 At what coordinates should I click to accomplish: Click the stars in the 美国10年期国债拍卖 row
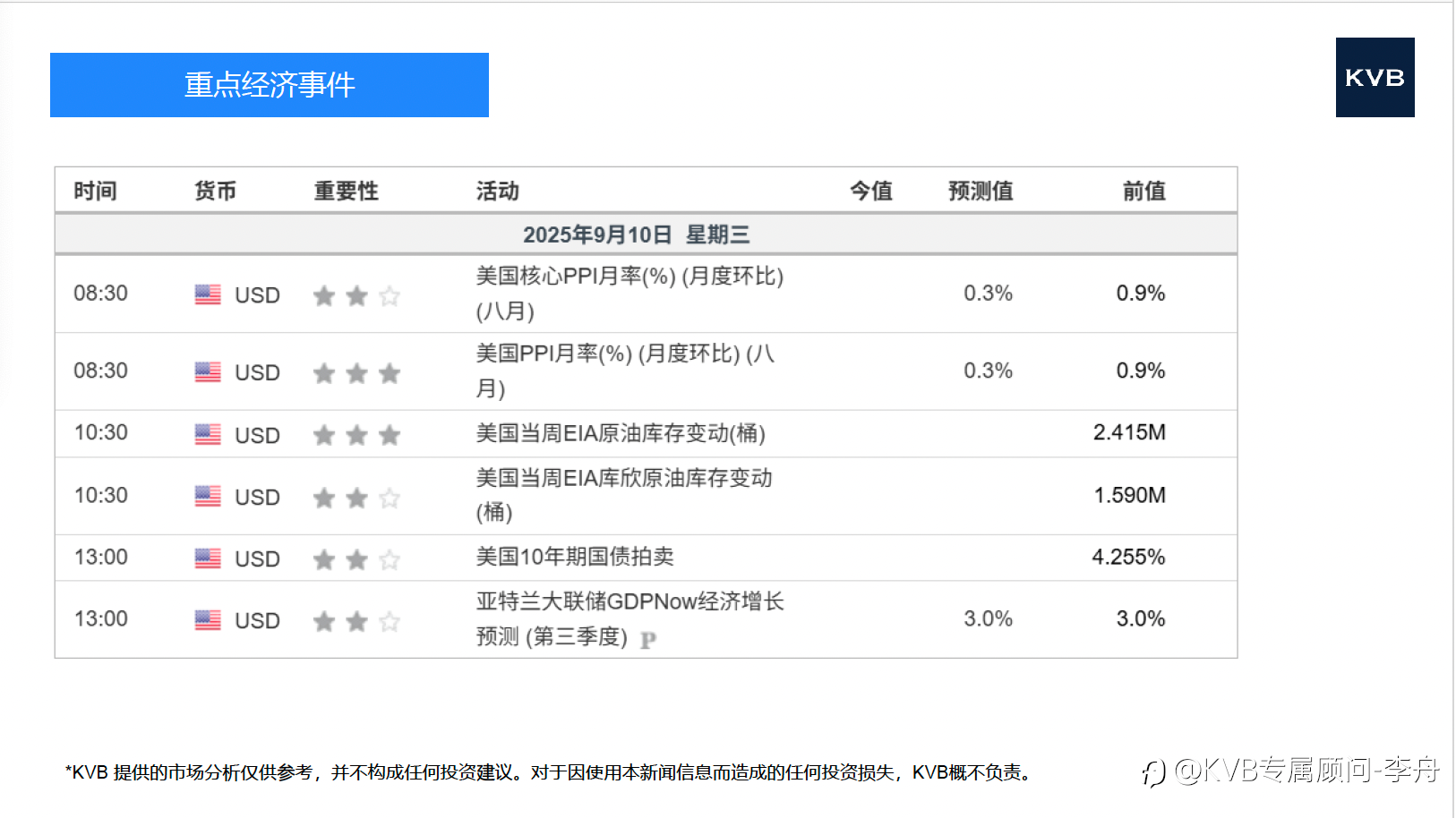tap(356, 559)
